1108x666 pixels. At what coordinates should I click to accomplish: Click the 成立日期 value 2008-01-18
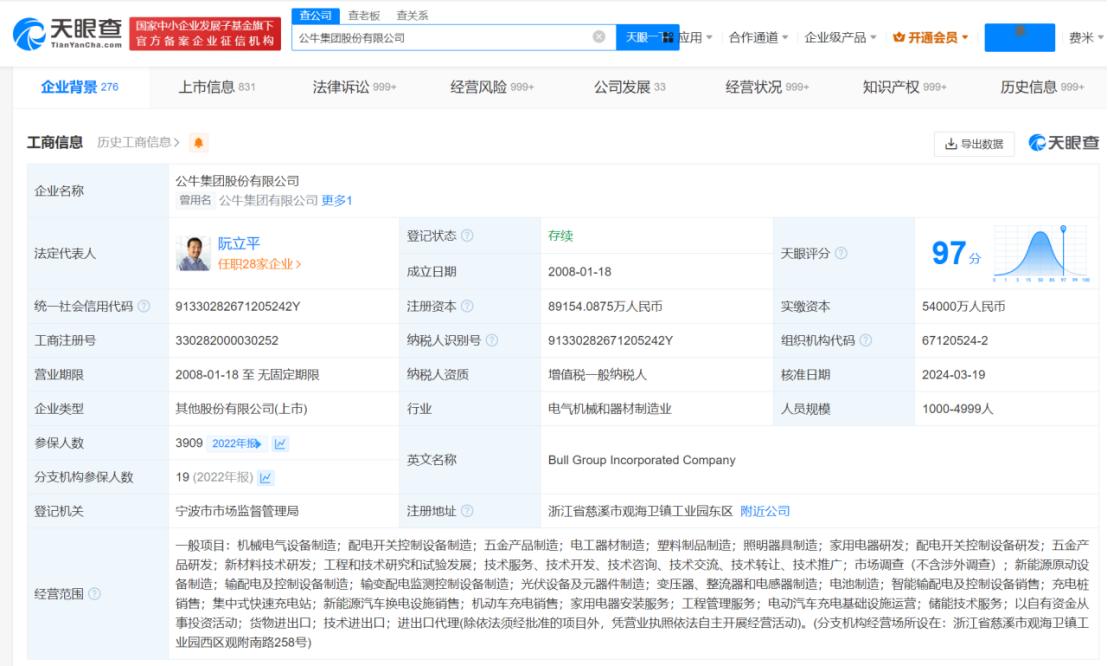pyautogui.click(x=579, y=271)
